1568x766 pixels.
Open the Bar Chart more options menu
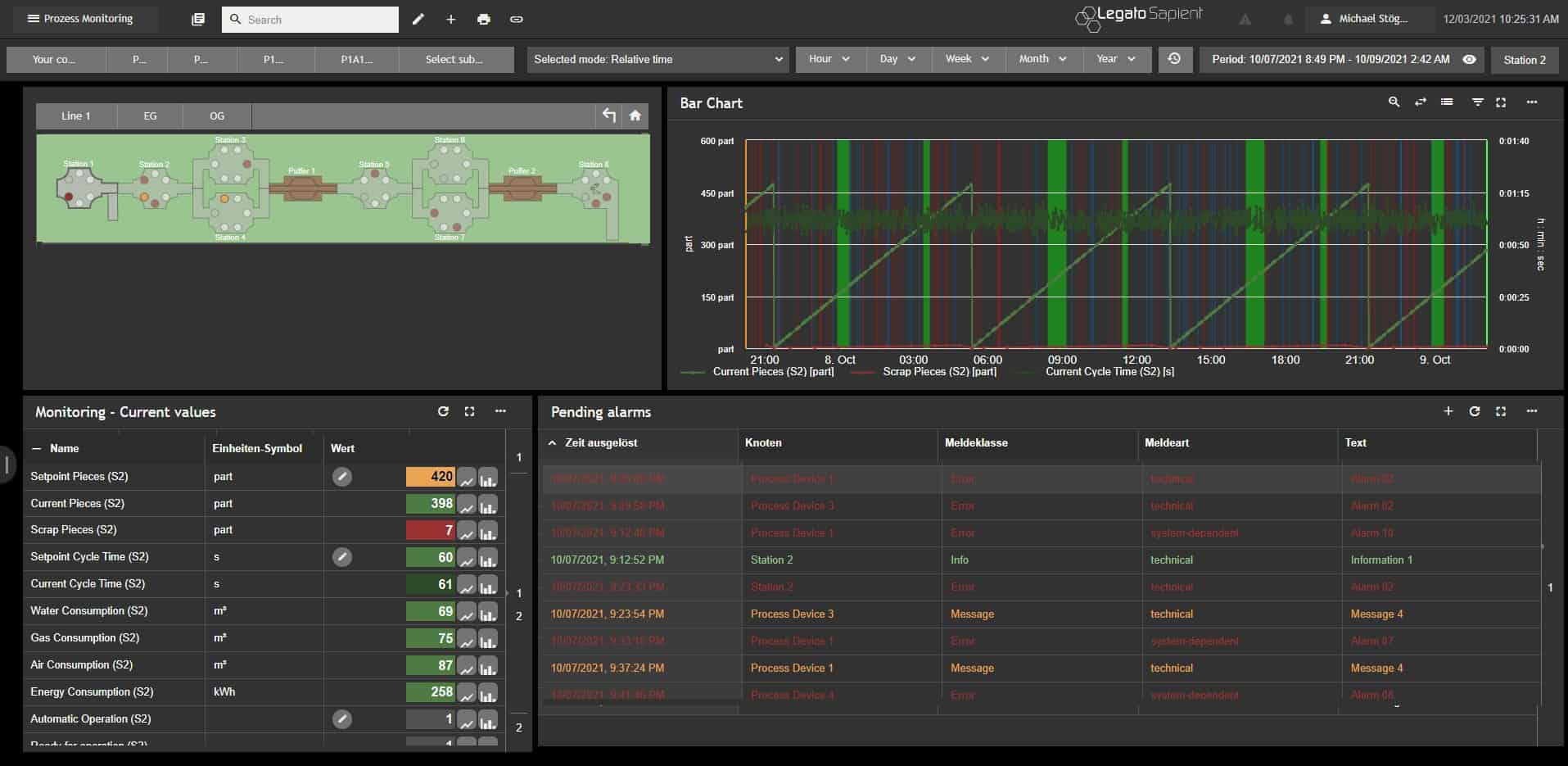(x=1532, y=102)
